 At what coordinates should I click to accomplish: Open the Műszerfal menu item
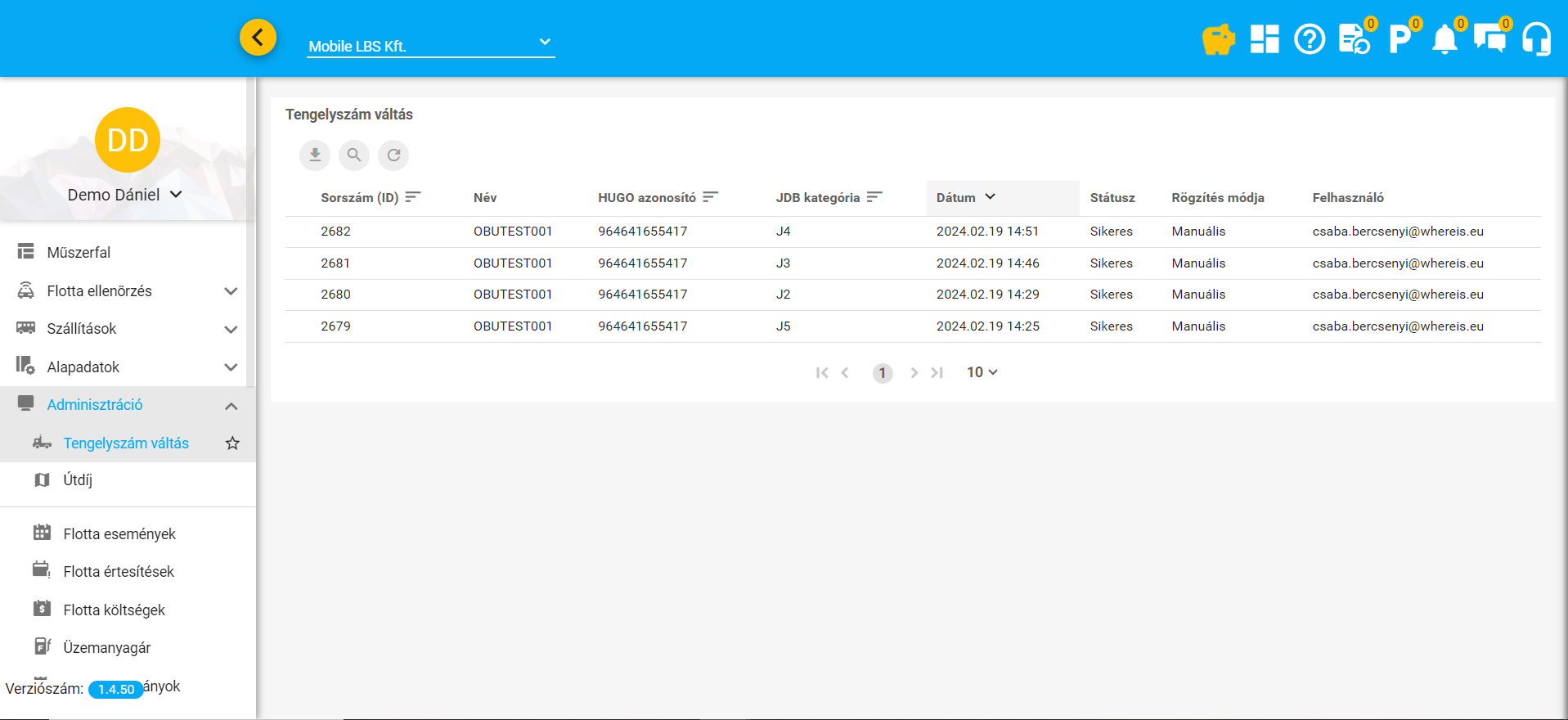(x=79, y=253)
